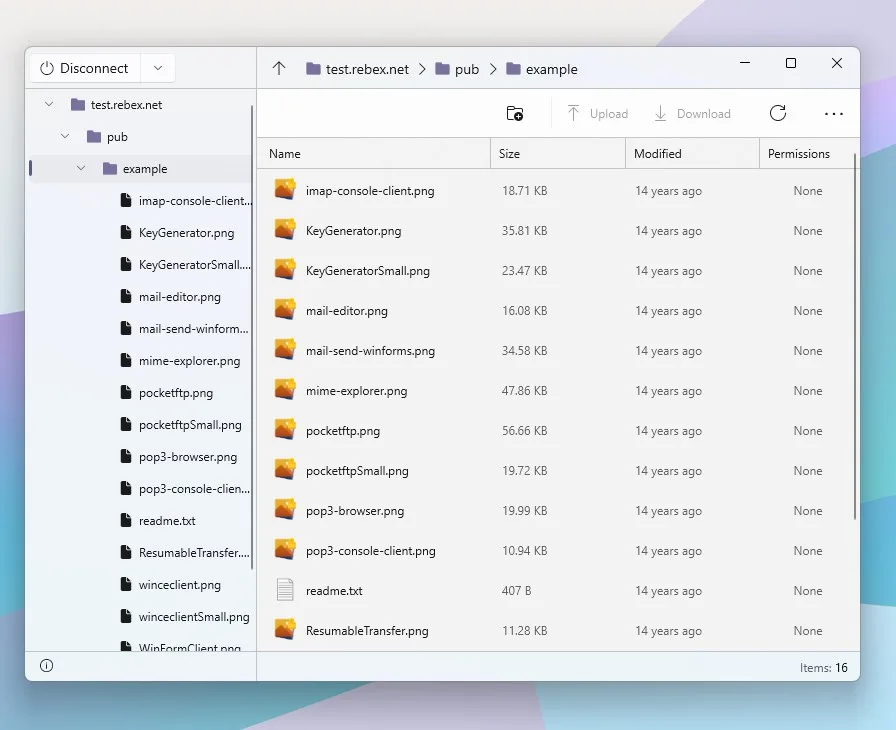Image resolution: width=896 pixels, height=730 pixels.
Task: Select the pub folder in the tree
Action: coord(107,137)
